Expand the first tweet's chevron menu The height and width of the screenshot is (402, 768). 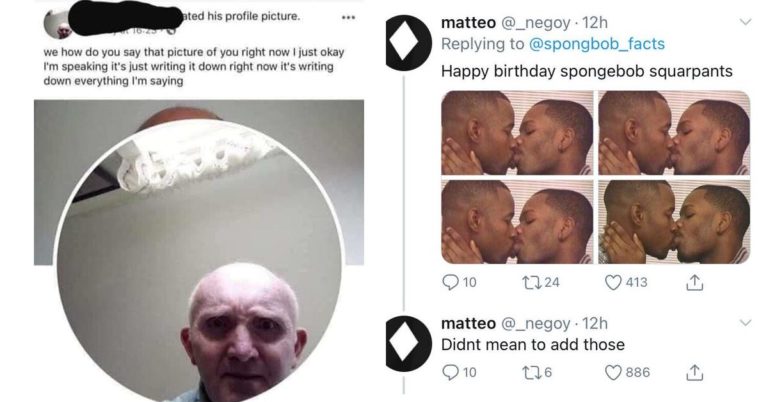(x=745, y=21)
